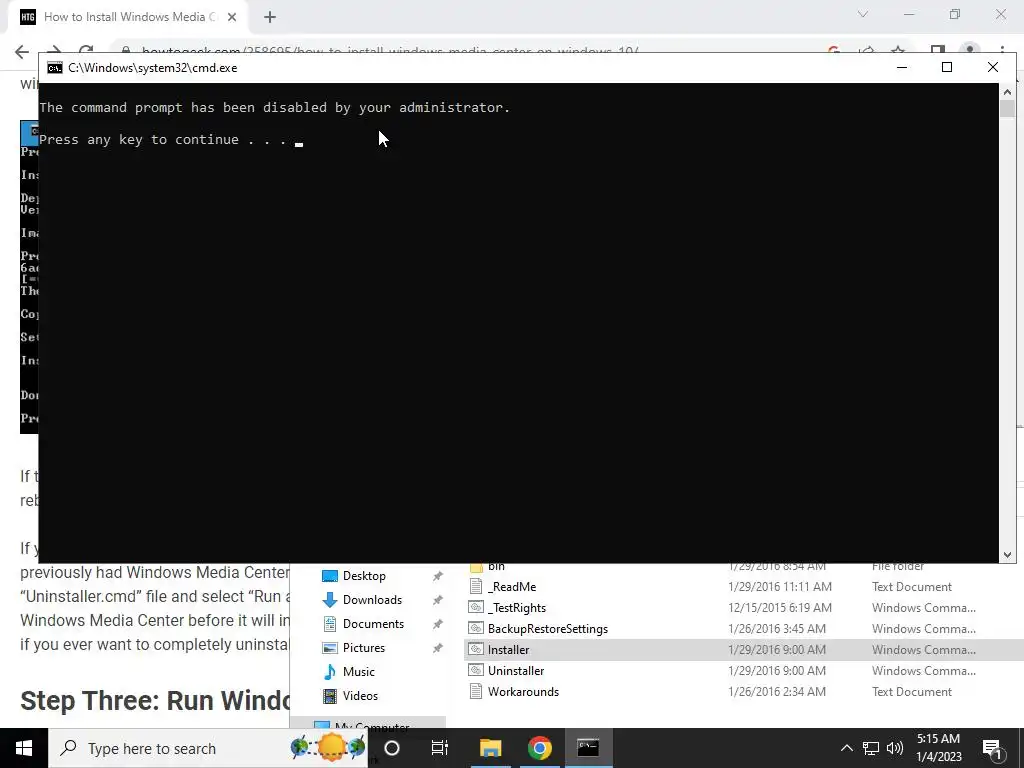The height and width of the screenshot is (768, 1024).
Task: Select the Uninstaller command file icon
Action: (x=476, y=670)
